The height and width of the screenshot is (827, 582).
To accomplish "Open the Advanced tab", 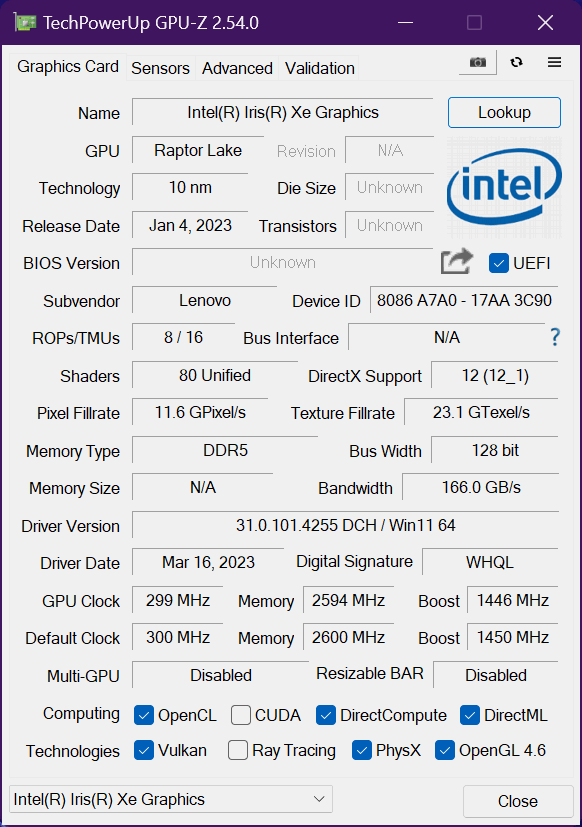I will click(x=237, y=68).
